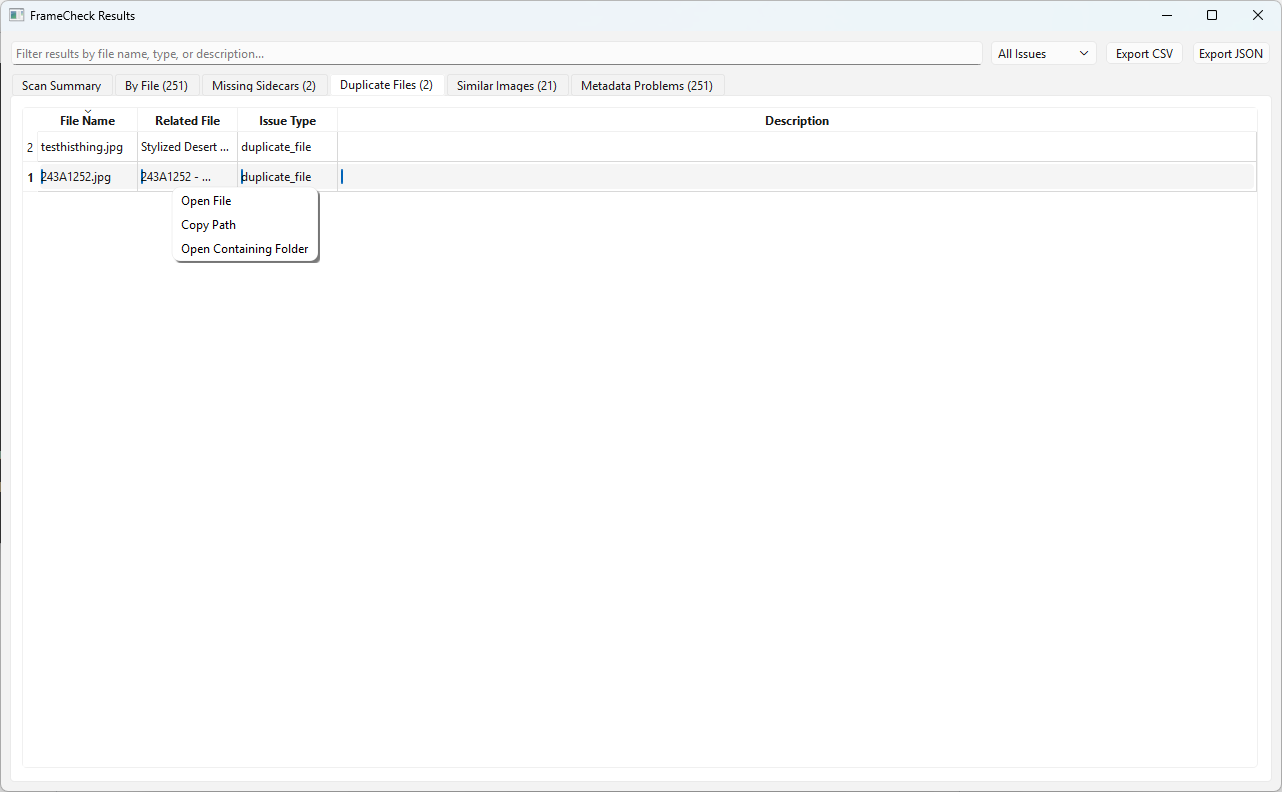
Task: Select Copy Path in the context menu
Action: coord(208,224)
